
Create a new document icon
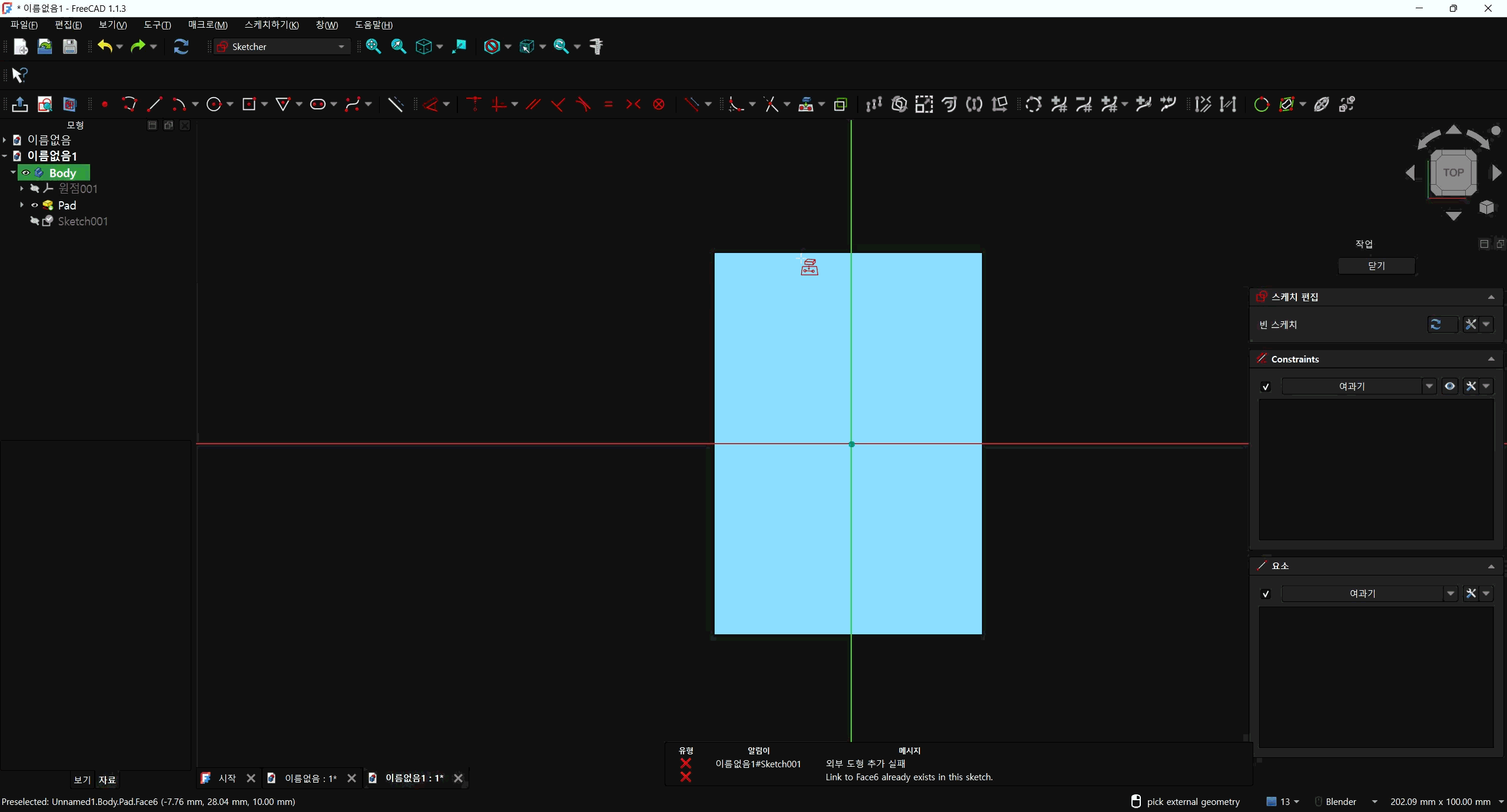(21, 46)
